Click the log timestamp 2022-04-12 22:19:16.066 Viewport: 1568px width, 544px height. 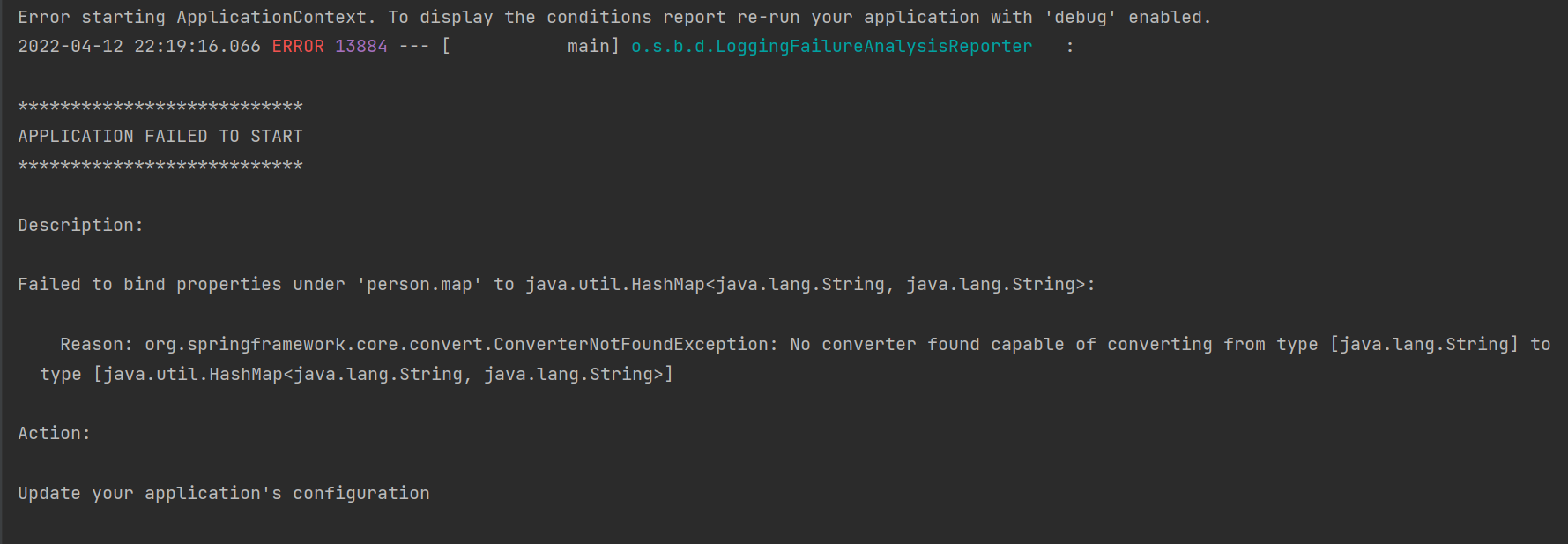pos(139,47)
